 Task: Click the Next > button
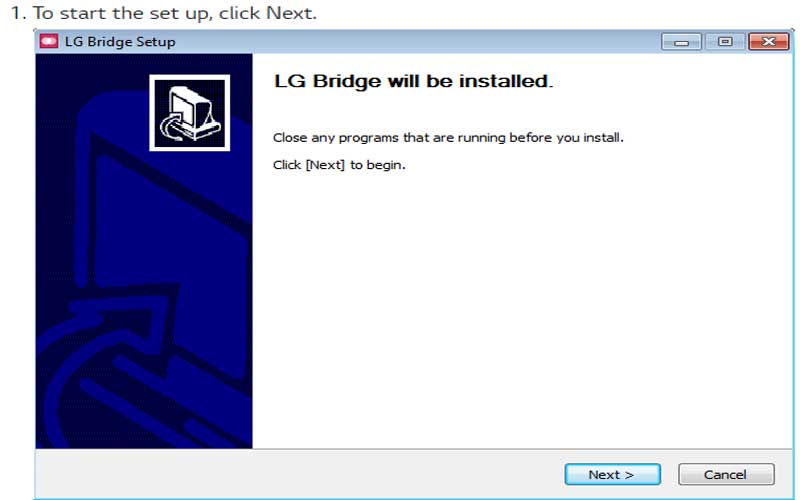[x=612, y=474]
